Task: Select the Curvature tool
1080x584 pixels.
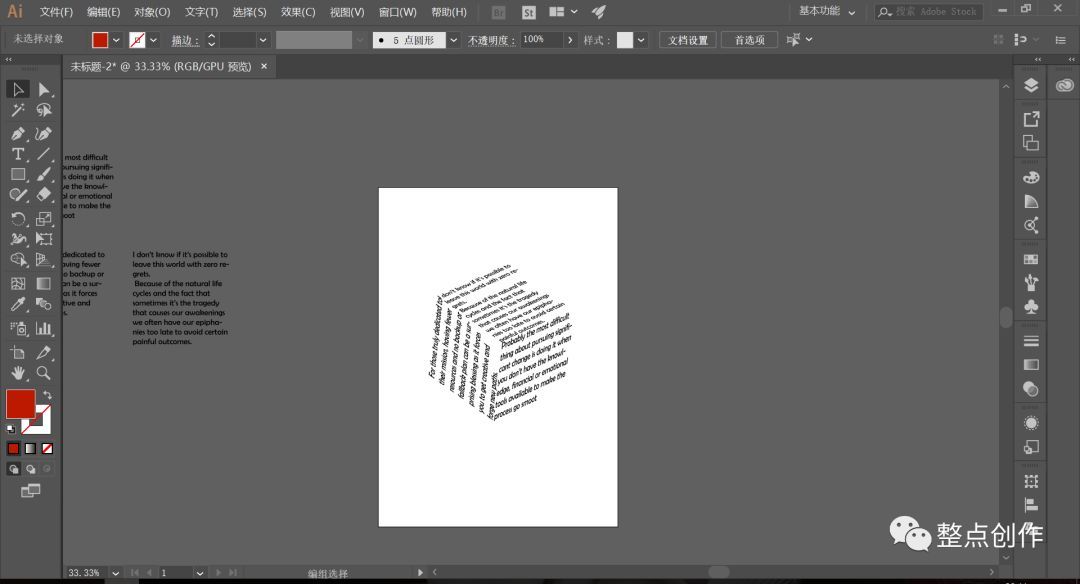Action: coord(43,134)
